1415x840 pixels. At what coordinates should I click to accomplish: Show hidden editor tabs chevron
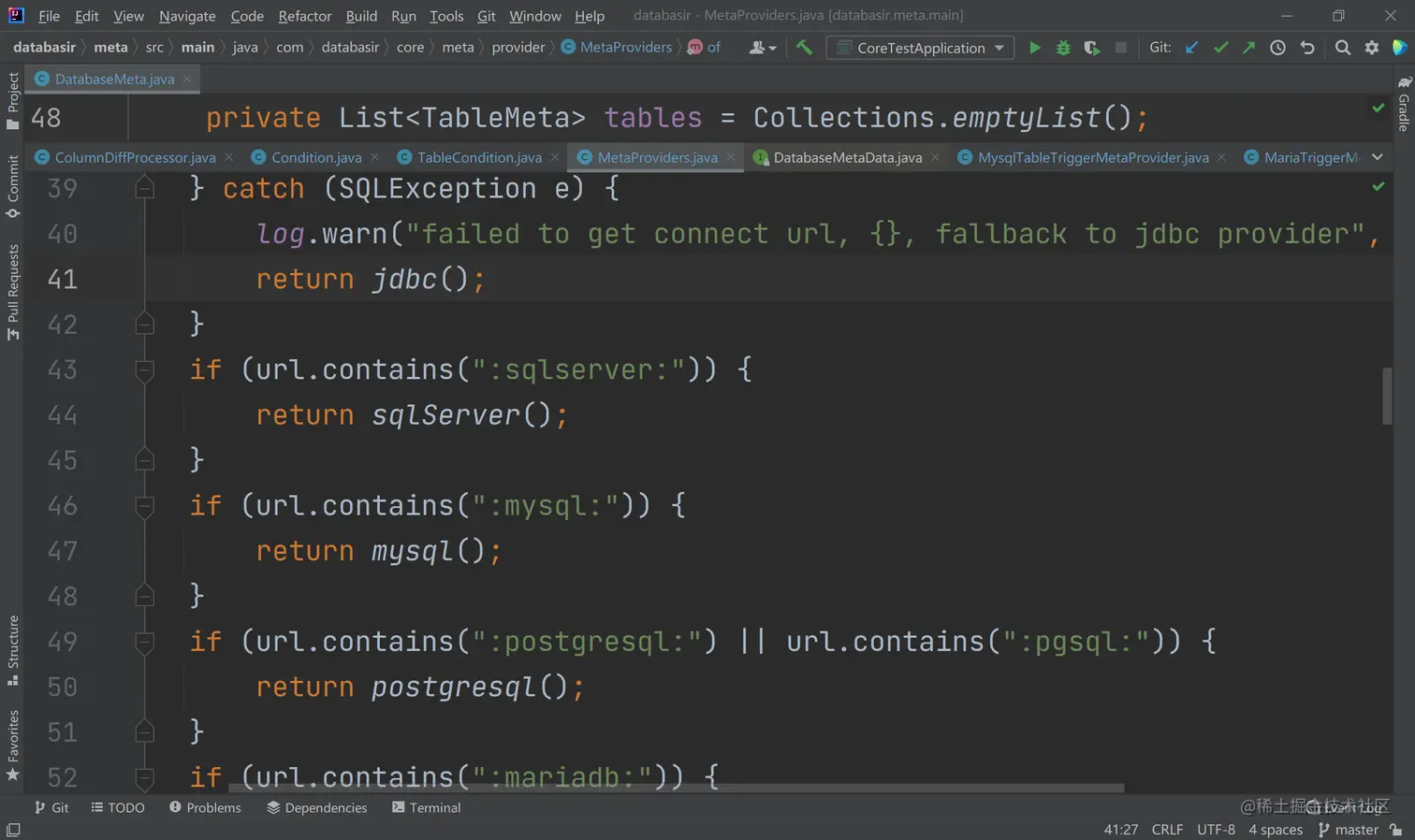(1378, 157)
